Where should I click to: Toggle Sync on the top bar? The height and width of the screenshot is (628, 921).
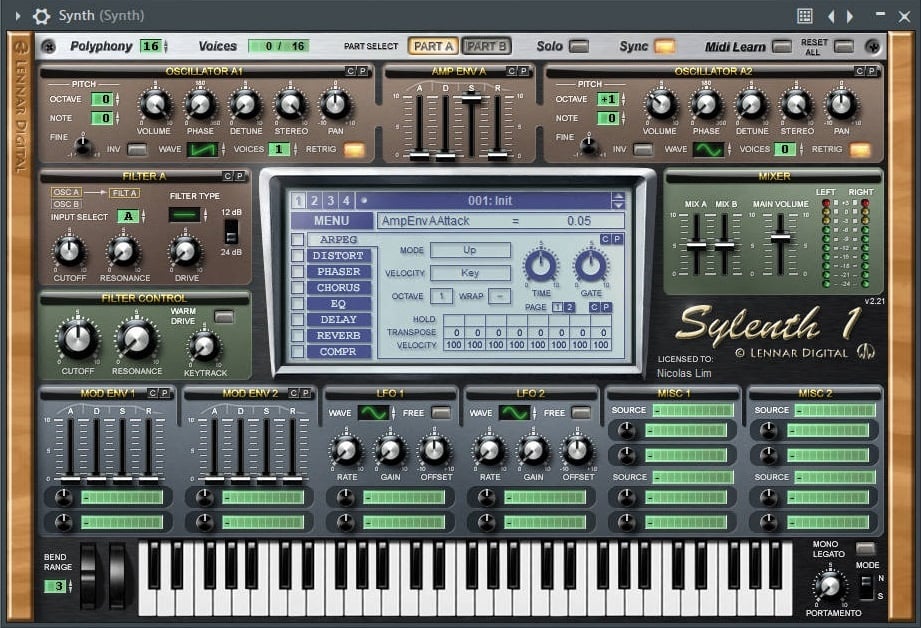pos(664,46)
